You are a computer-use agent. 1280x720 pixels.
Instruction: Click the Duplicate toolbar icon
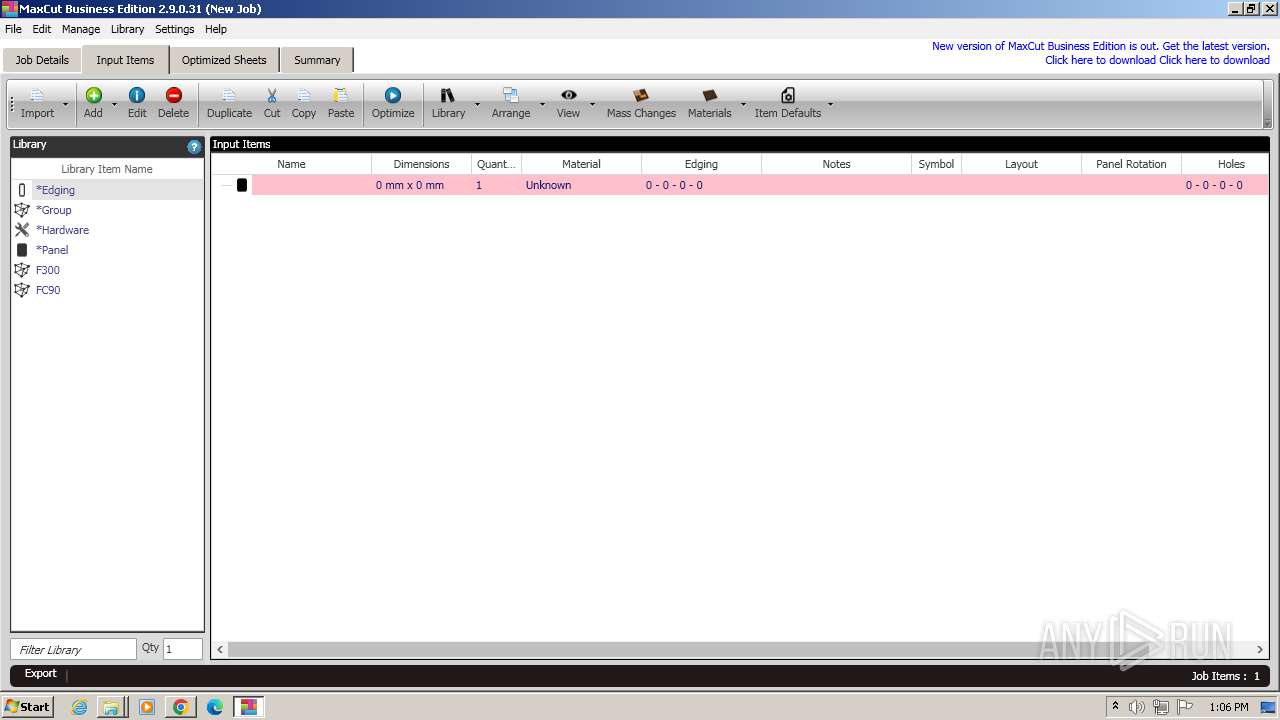[229, 95]
